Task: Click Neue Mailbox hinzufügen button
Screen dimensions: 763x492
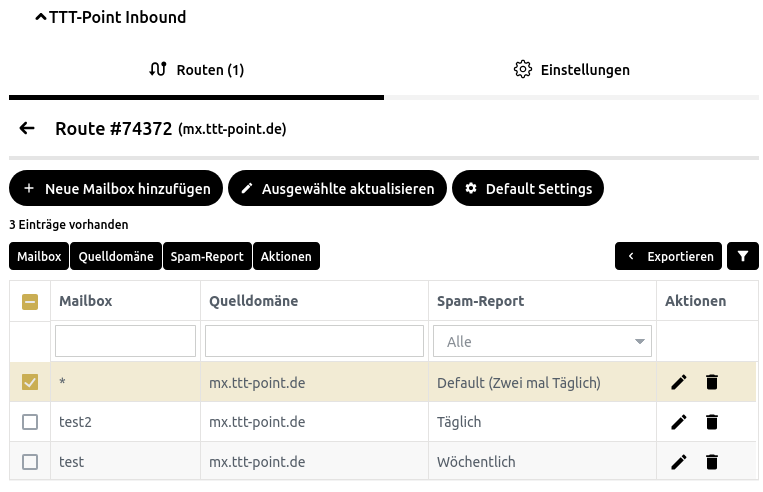Action: (116, 188)
